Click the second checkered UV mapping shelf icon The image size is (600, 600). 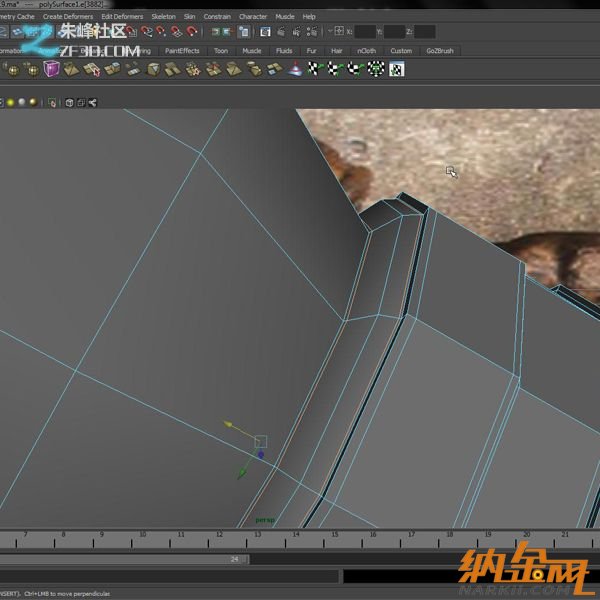[335, 69]
